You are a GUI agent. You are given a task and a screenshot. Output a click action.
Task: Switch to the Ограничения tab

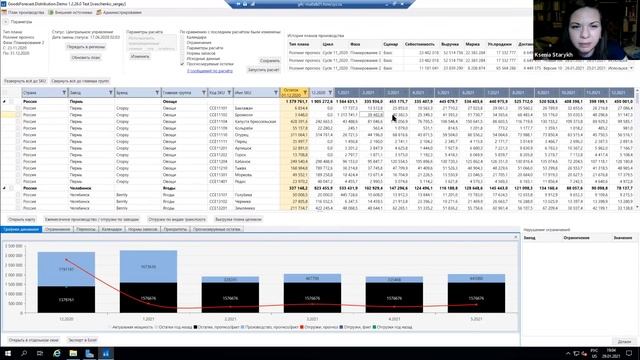coord(58,229)
